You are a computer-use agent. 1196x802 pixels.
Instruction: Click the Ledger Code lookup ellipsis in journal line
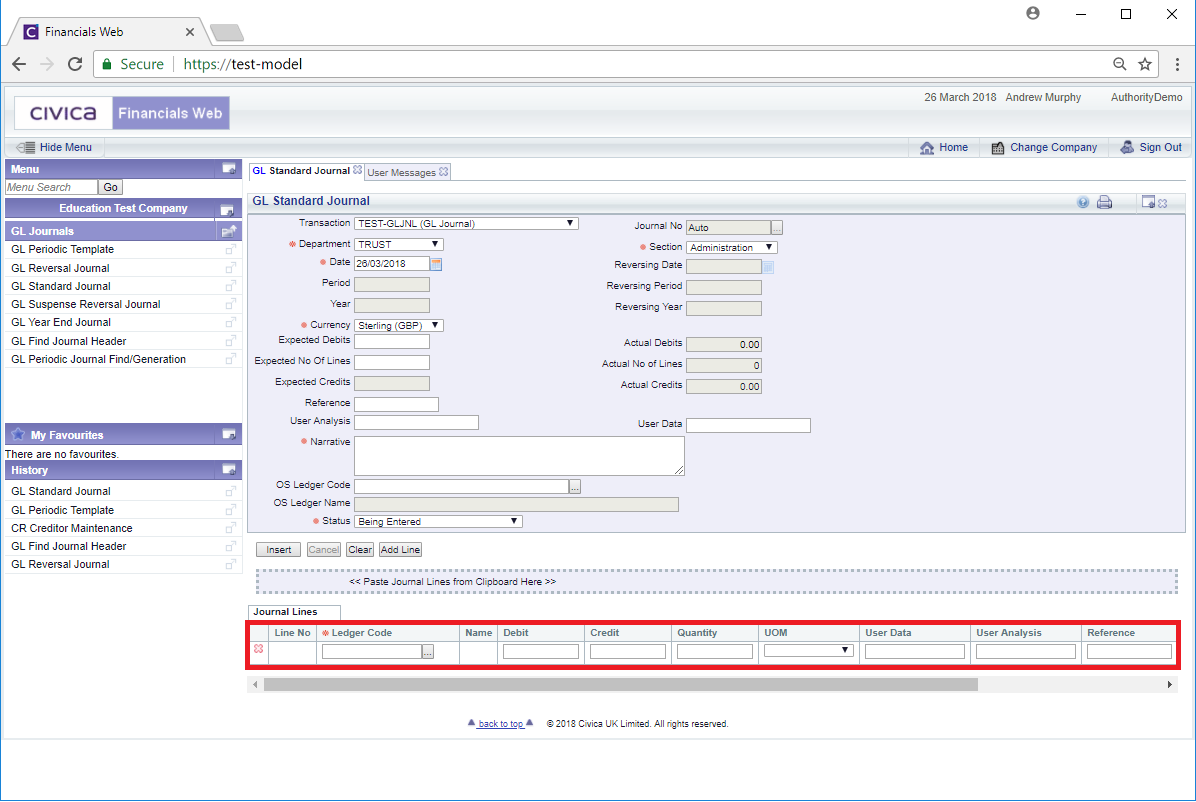pyautogui.click(x=428, y=652)
